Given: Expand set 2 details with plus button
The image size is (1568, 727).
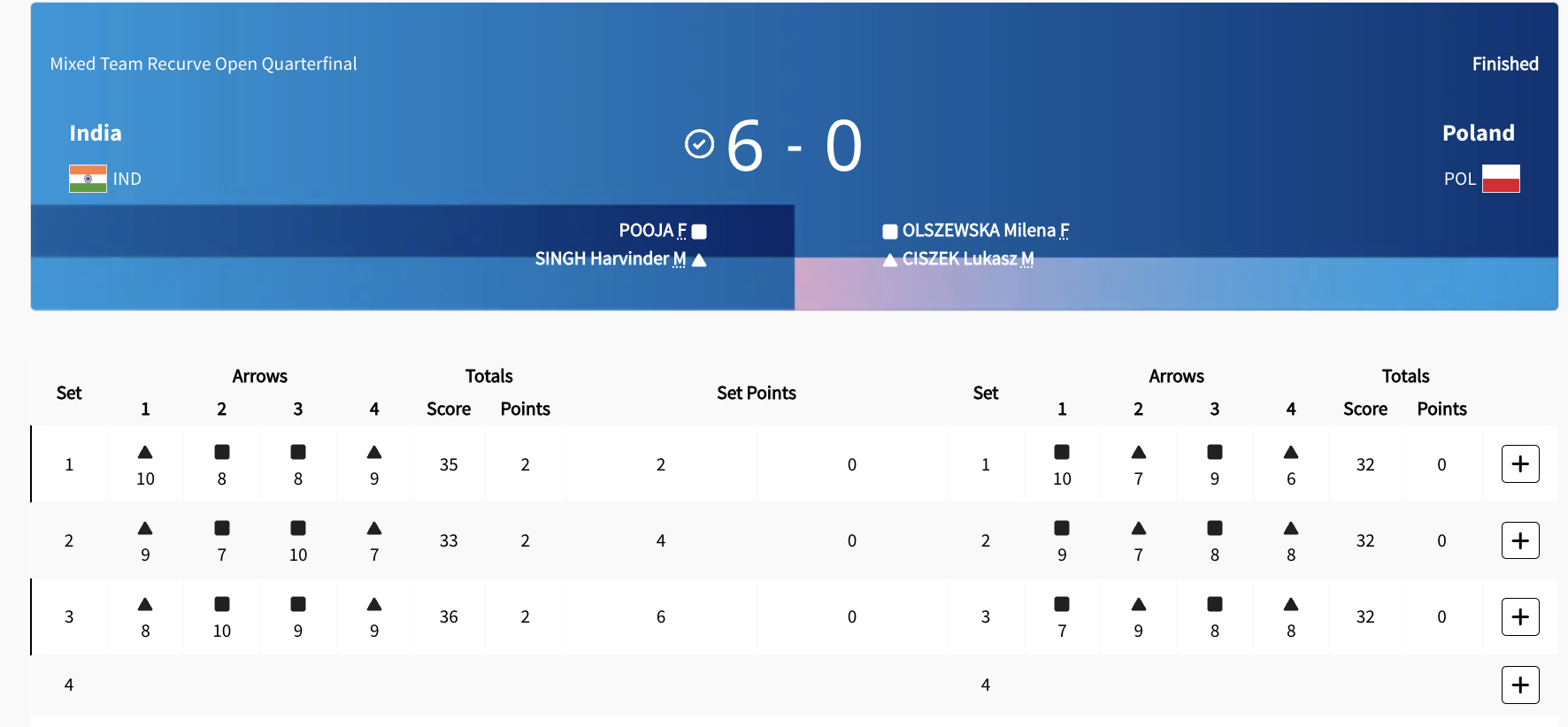Looking at the screenshot, I should 1520,540.
